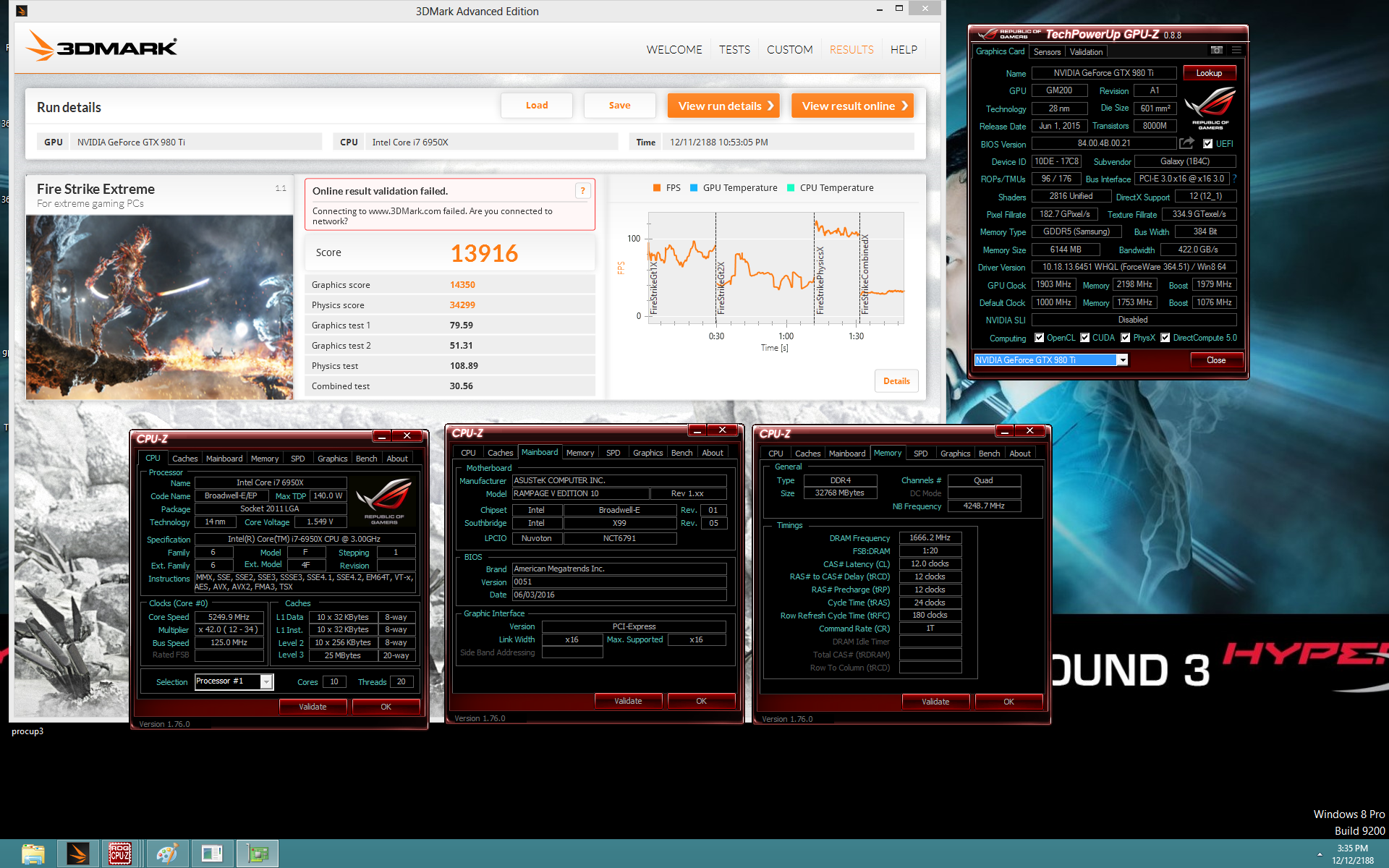This screenshot has height=868, width=1389.
Task: Click the question mark help icon on validation error
Action: point(582,191)
